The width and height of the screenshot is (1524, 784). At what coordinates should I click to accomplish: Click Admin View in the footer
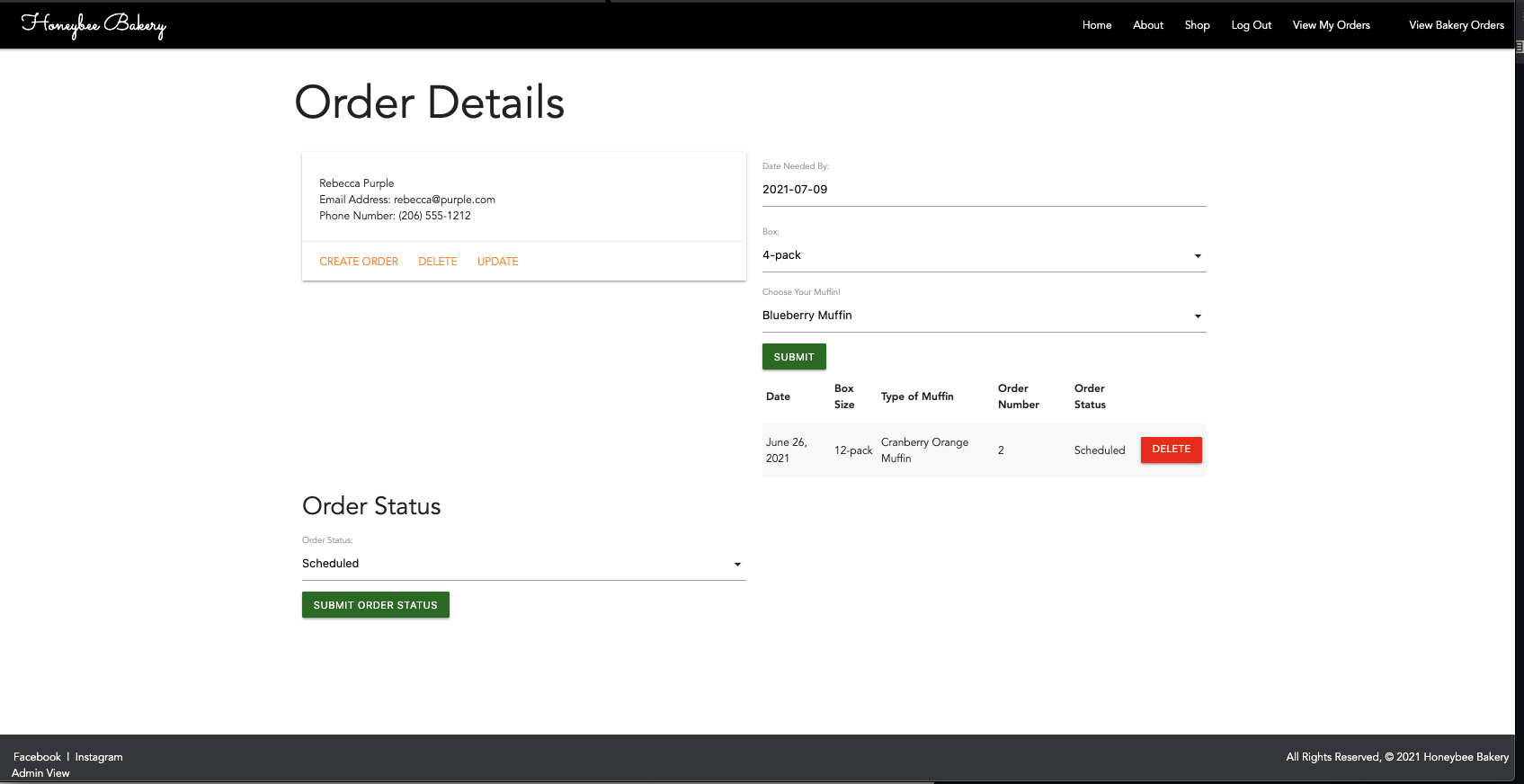(40, 773)
